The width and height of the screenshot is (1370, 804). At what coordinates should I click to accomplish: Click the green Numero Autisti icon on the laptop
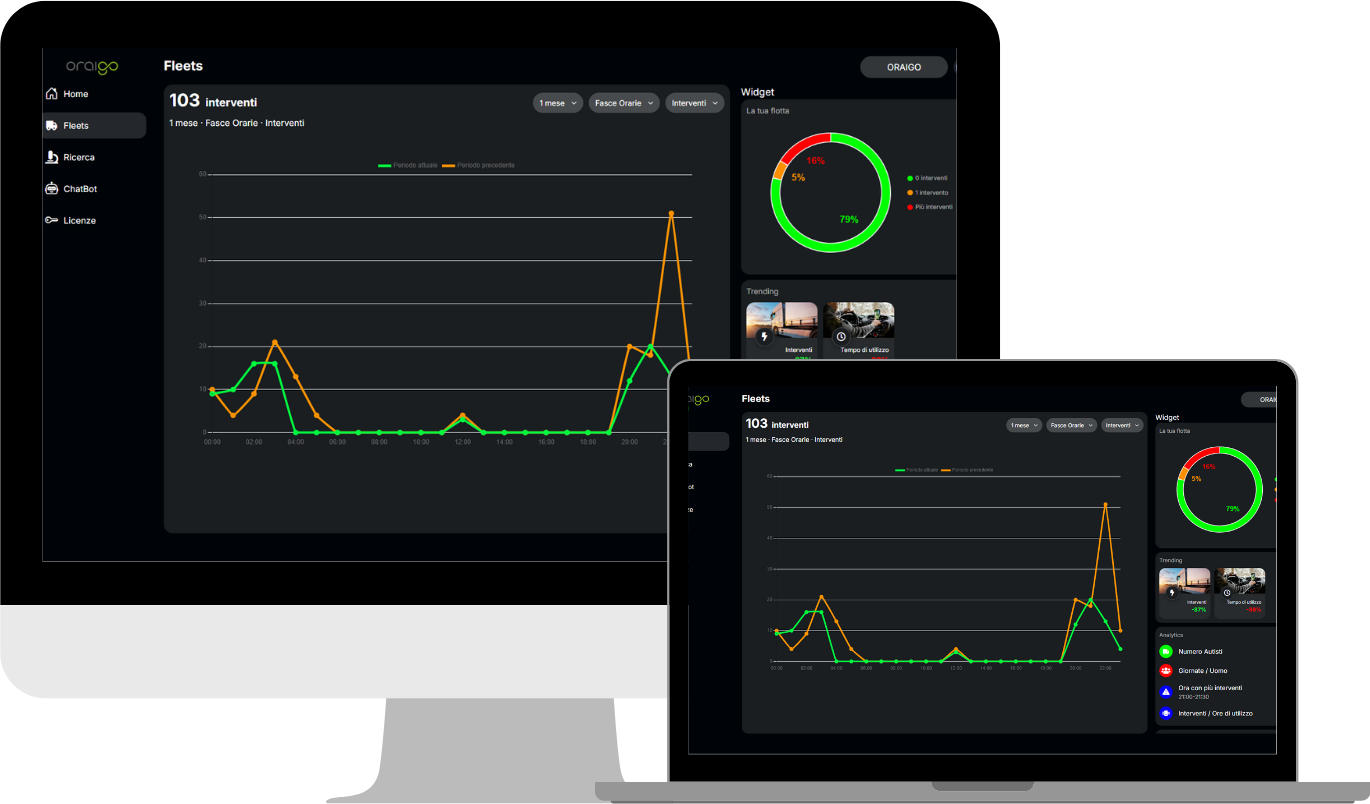1166,651
